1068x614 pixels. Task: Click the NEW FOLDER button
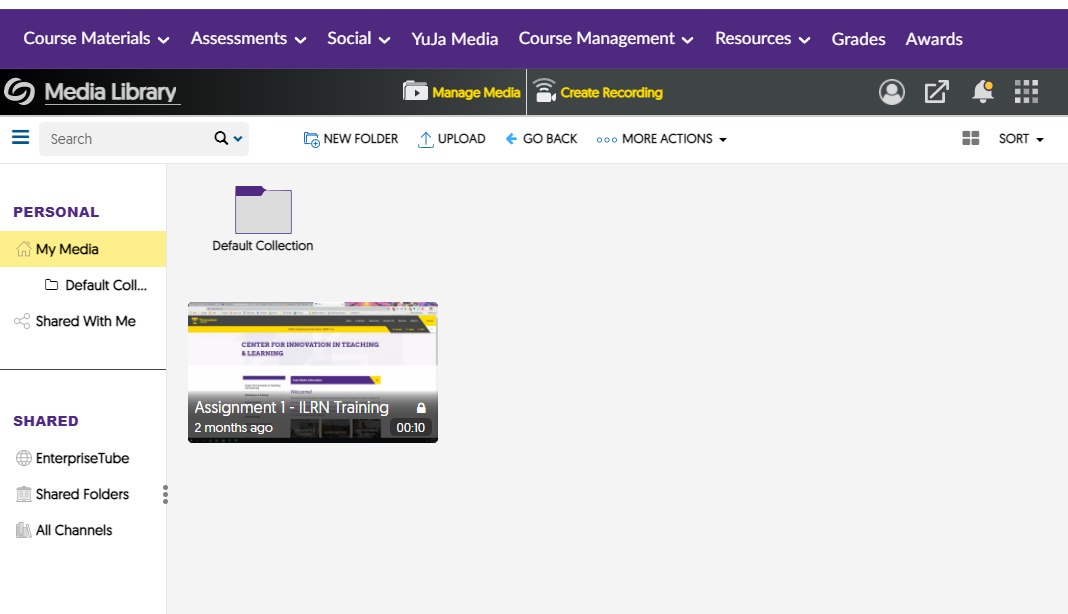point(350,139)
